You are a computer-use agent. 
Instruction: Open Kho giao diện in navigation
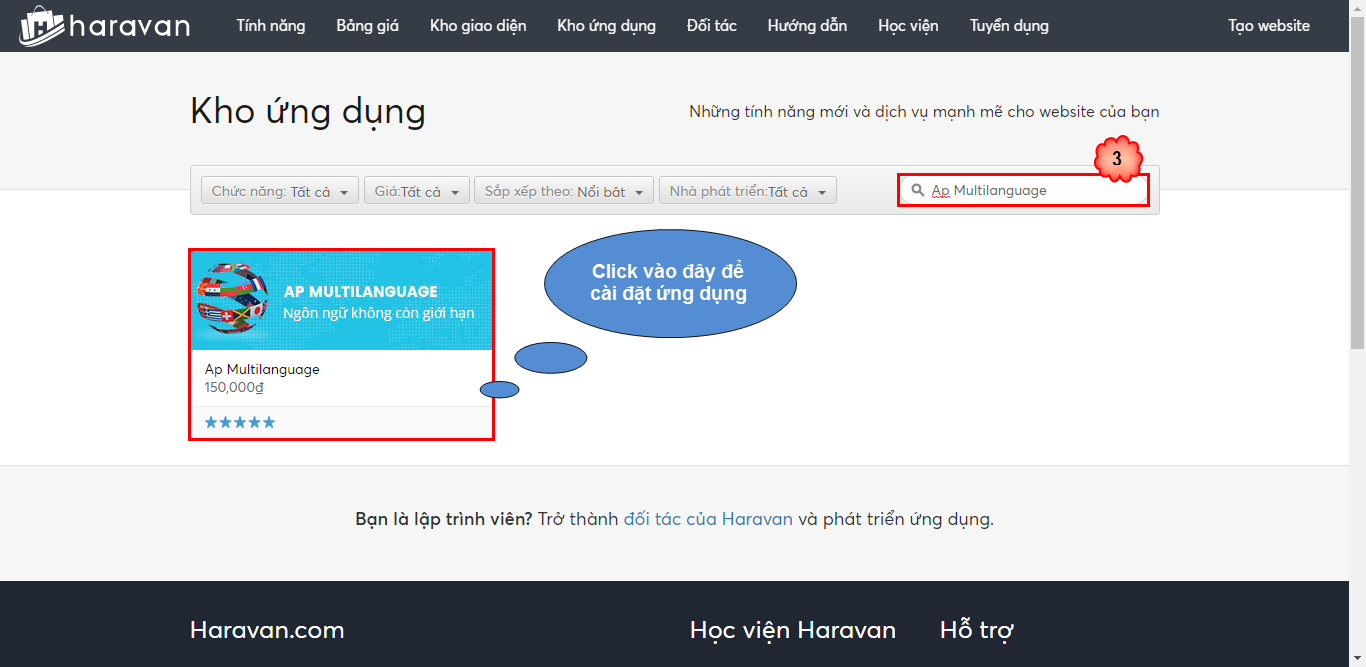(478, 26)
